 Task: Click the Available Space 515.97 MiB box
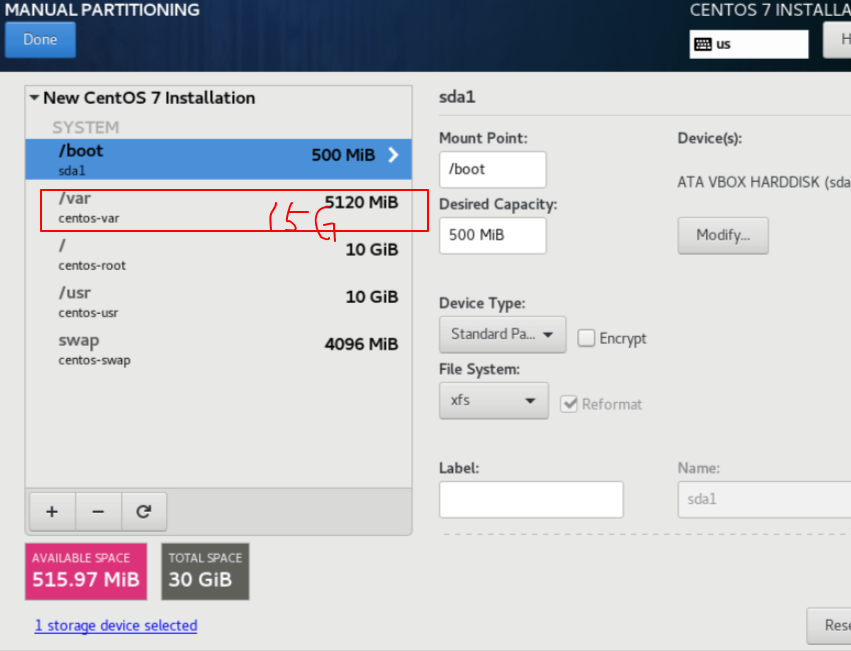coord(86,572)
